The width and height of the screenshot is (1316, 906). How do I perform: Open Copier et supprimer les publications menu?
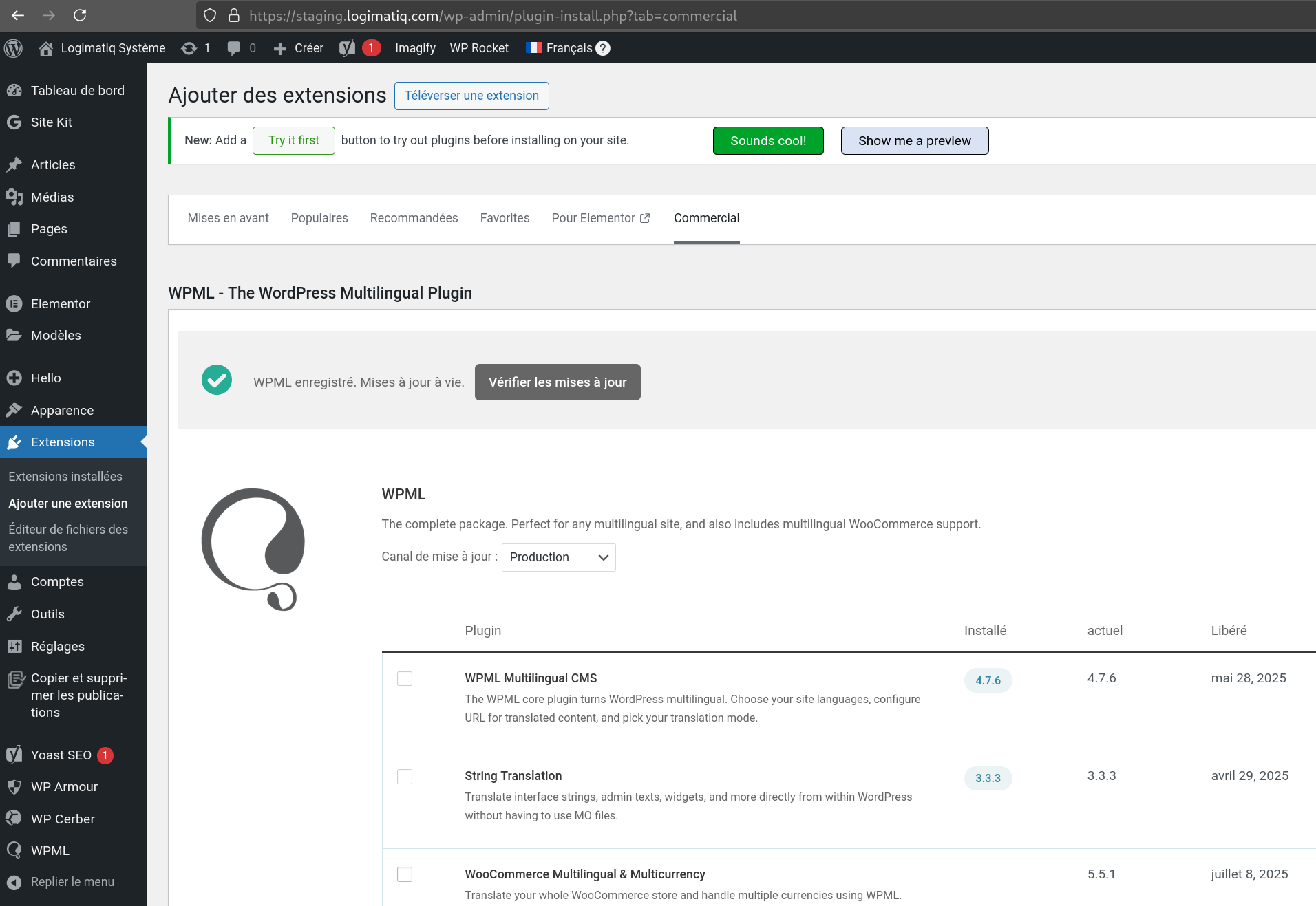click(x=74, y=695)
